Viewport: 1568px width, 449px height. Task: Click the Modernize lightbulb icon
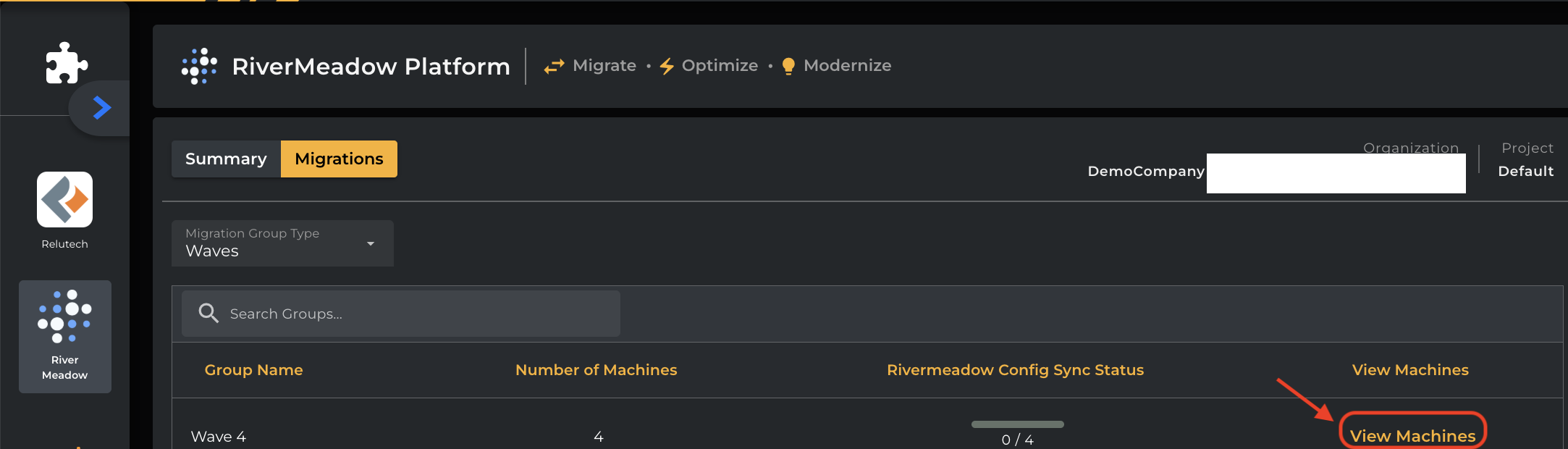788,66
